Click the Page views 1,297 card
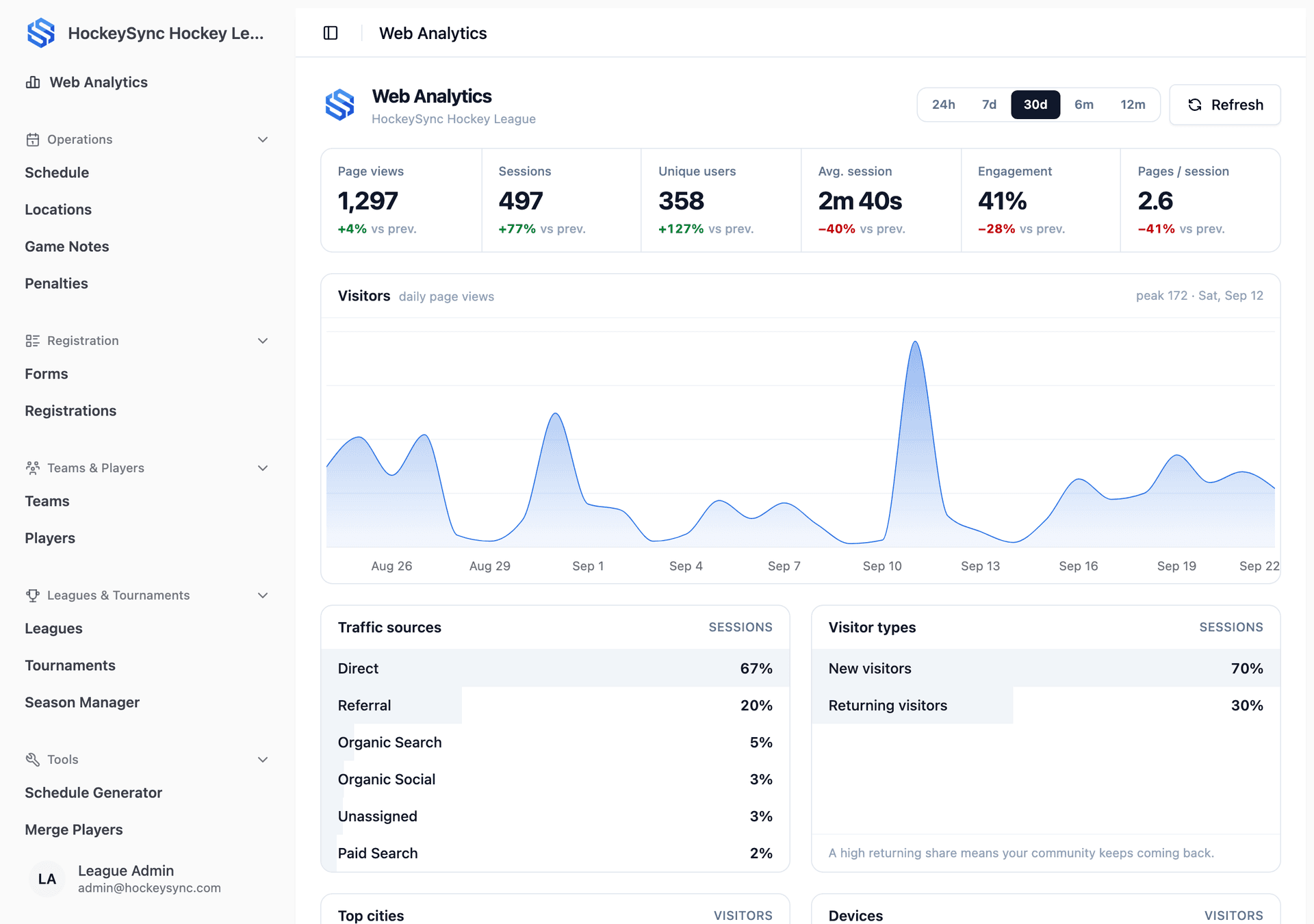Screen dimensions: 1314x924 coord(402,200)
